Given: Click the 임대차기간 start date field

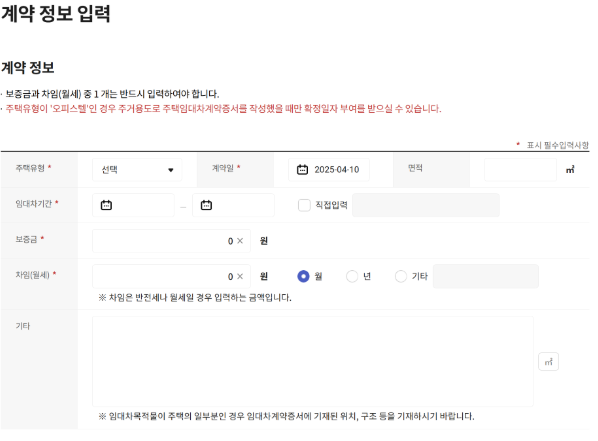Looking at the screenshot, I should coord(133,205).
